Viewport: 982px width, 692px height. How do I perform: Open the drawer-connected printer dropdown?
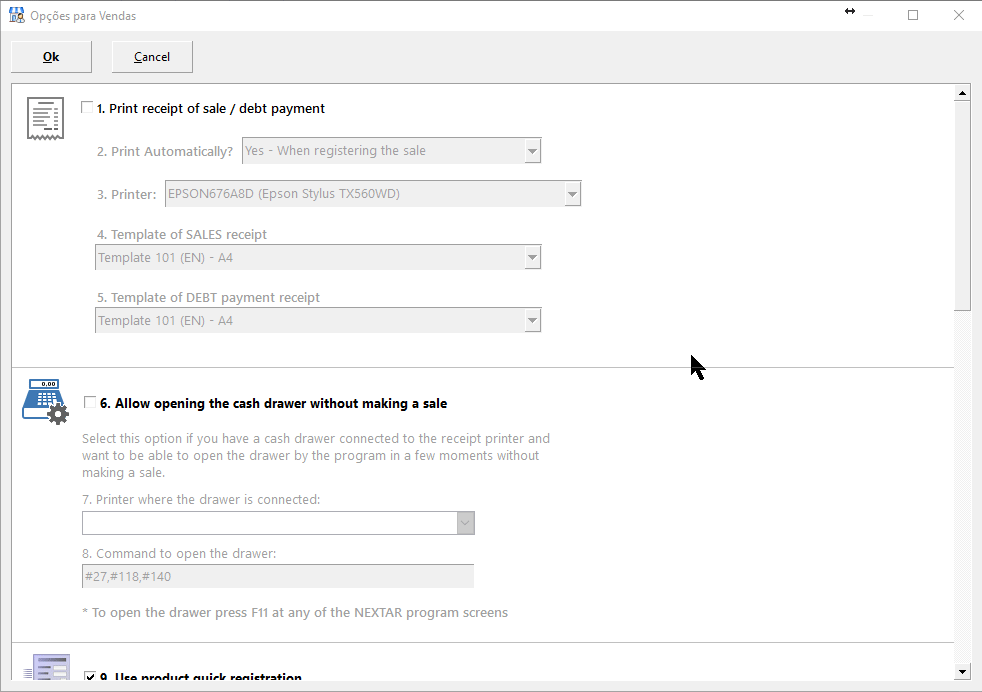coord(465,523)
